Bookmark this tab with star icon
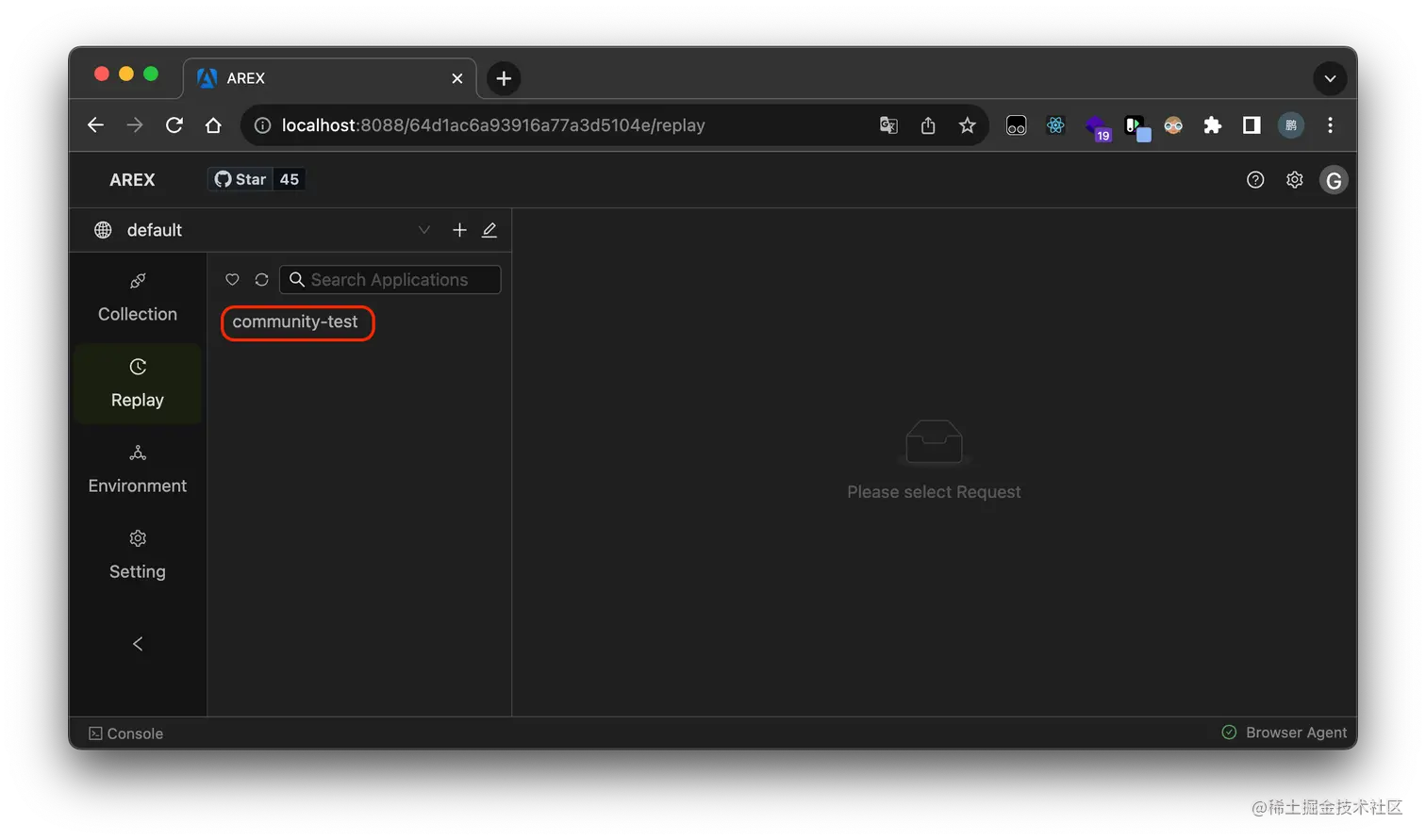This screenshot has width=1426, height=840. [x=968, y=125]
